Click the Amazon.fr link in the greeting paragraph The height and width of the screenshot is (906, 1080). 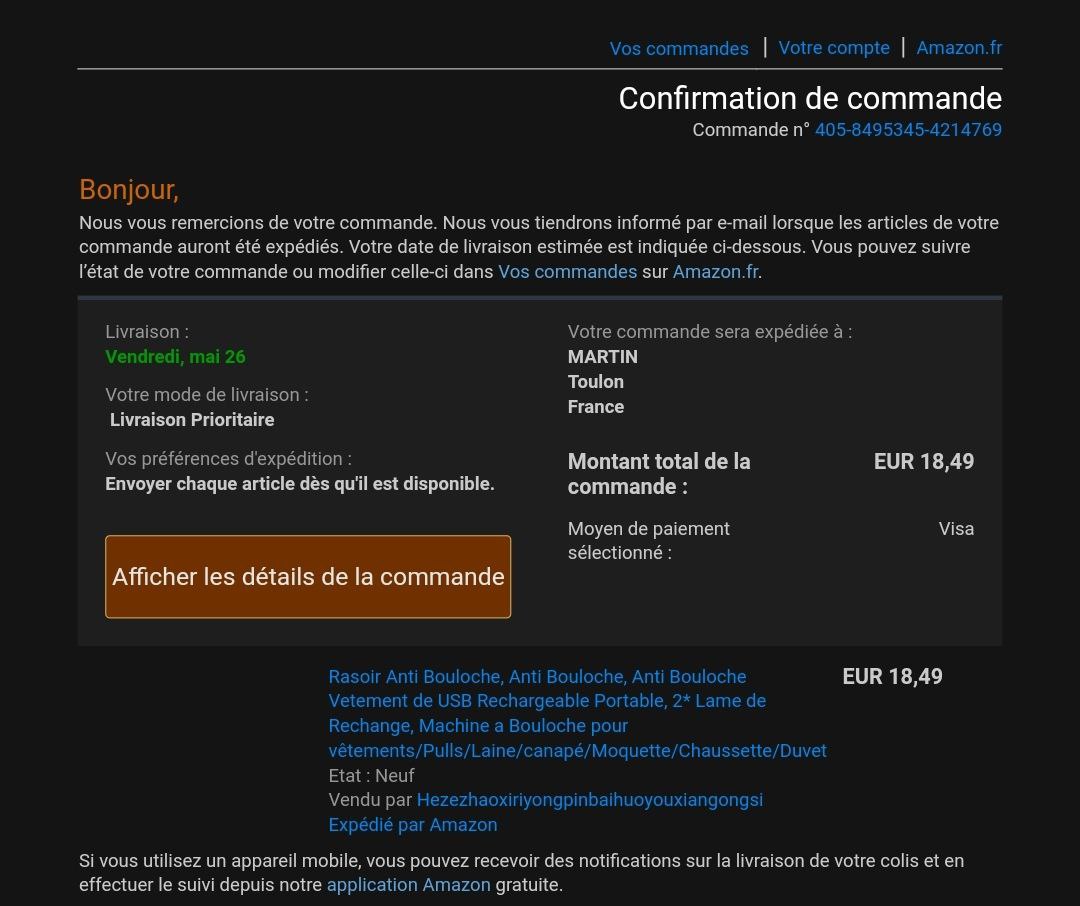pos(715,271)
